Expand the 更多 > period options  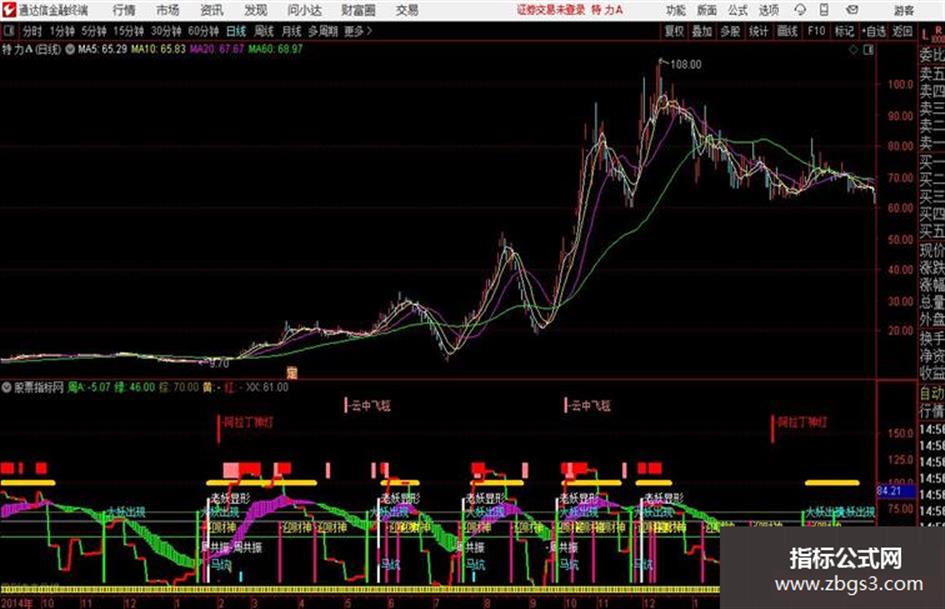[x=358, y=31]
